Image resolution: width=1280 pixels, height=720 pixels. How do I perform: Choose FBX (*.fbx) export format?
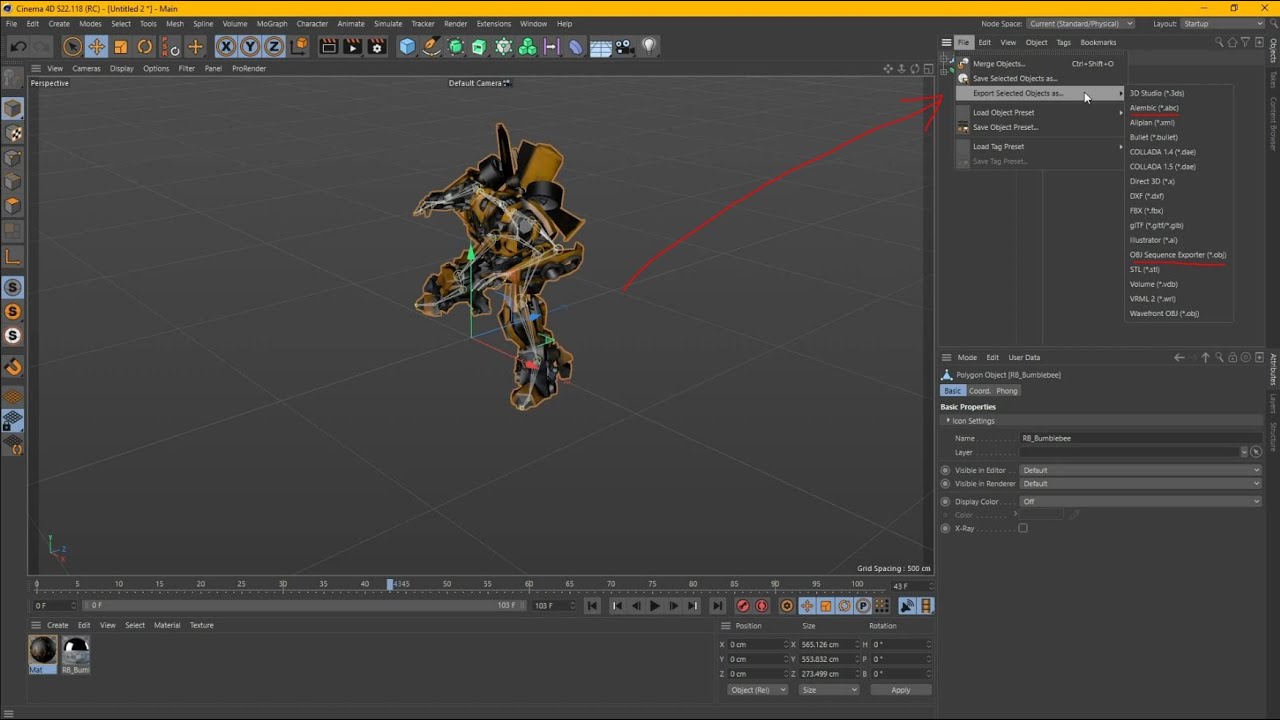(x=1146, y=211)
